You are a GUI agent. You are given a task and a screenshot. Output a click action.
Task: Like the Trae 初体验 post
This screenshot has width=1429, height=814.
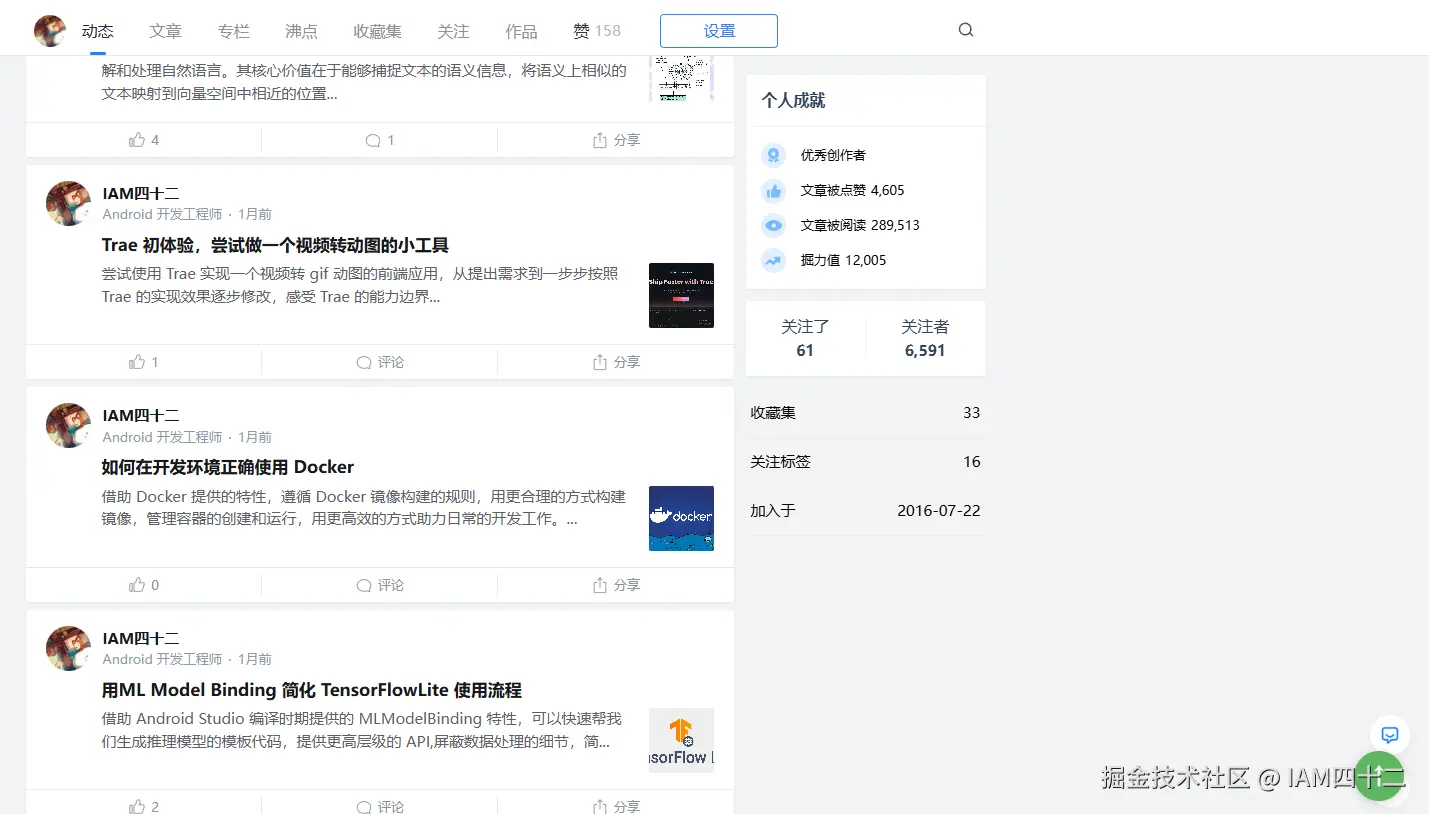point(144,362)
